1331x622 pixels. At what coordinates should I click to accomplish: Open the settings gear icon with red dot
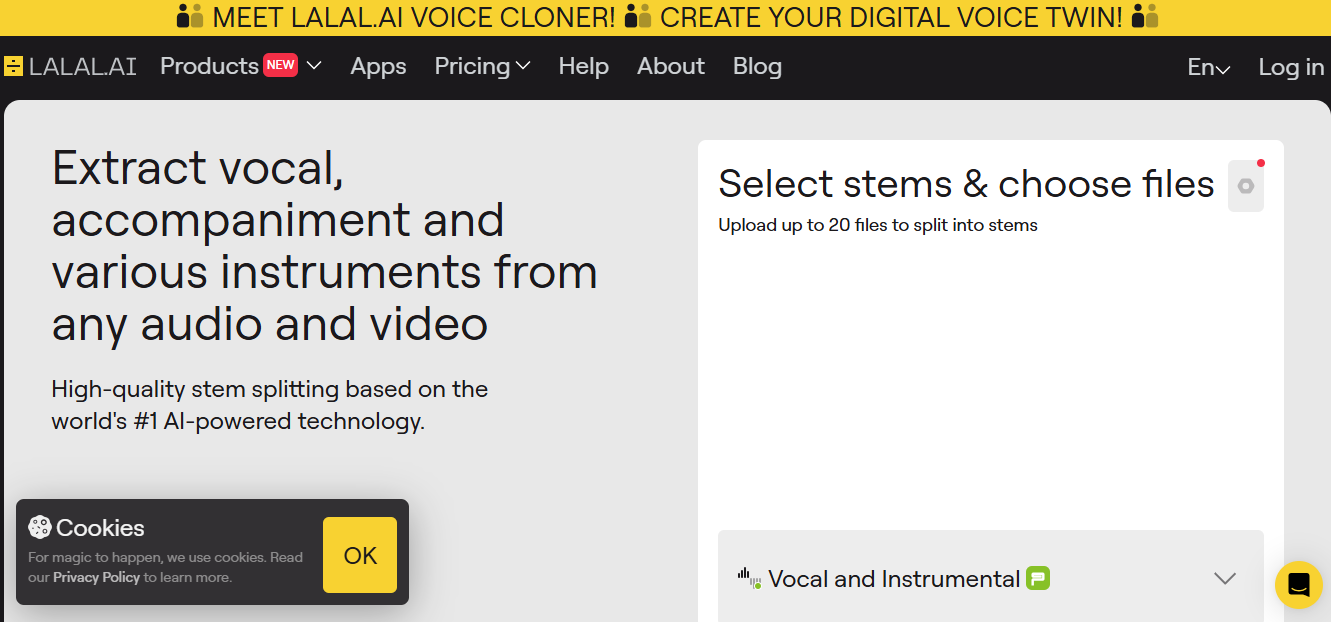[1246, 186]
